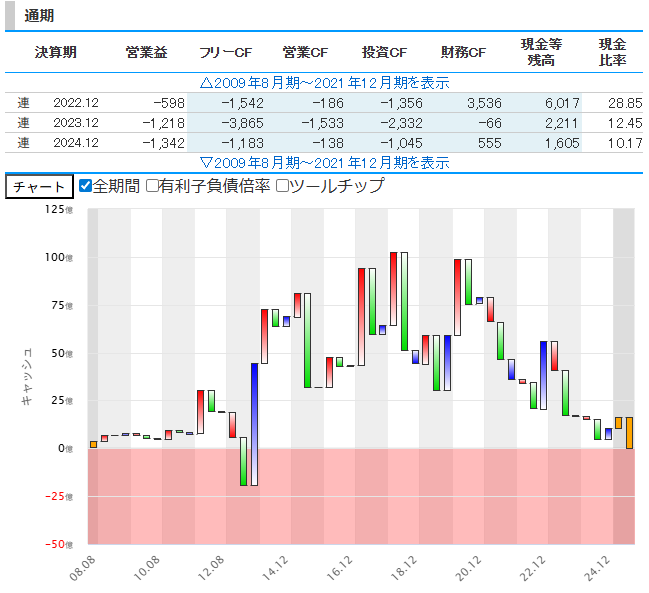
Task: Click operating profit value -1,218
Action: click(163, 123)
